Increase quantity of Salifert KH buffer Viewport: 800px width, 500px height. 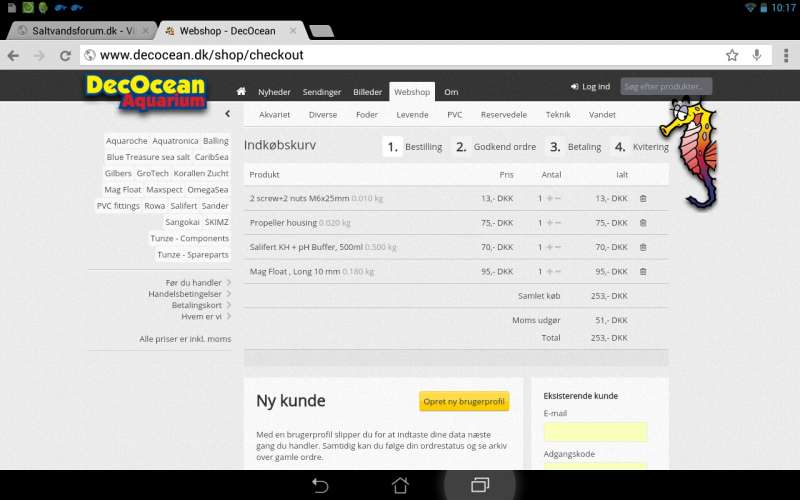tap(549, 247)
